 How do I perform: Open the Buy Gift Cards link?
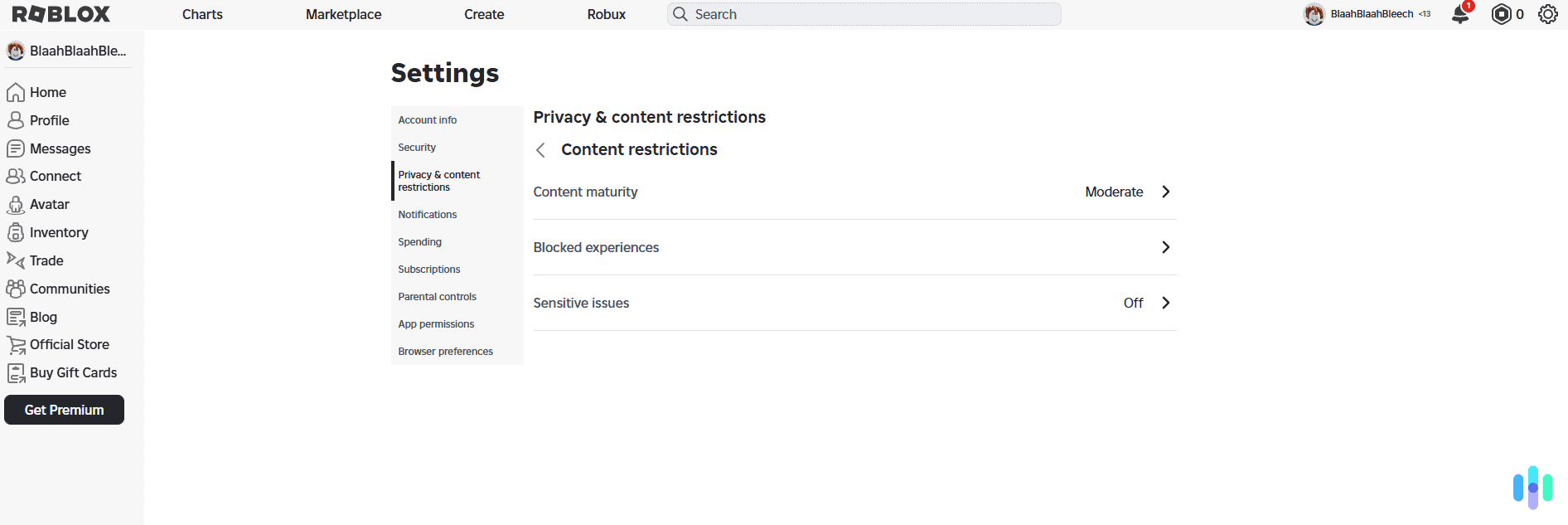tap(73, 372)
